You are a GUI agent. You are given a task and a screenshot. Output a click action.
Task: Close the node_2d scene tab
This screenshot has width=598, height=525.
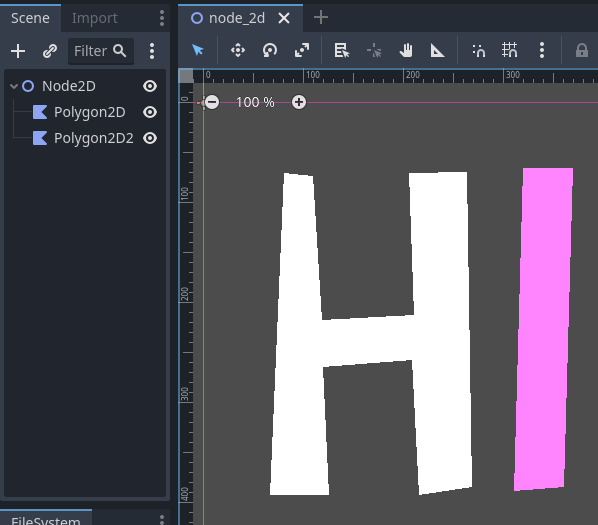(284, 18)
